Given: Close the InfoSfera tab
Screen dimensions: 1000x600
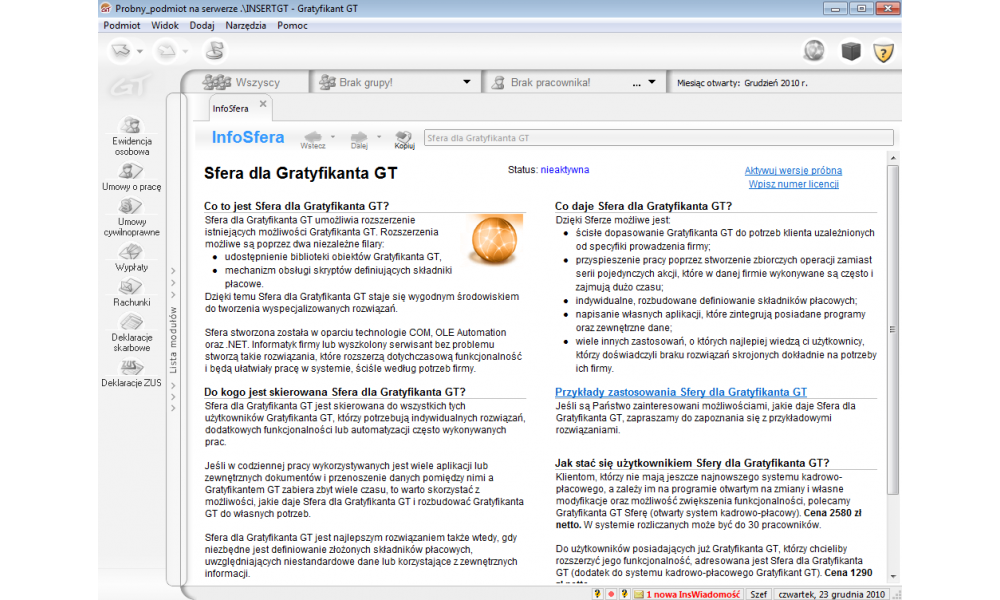Looking at the screenshot, I should point(263,104).
